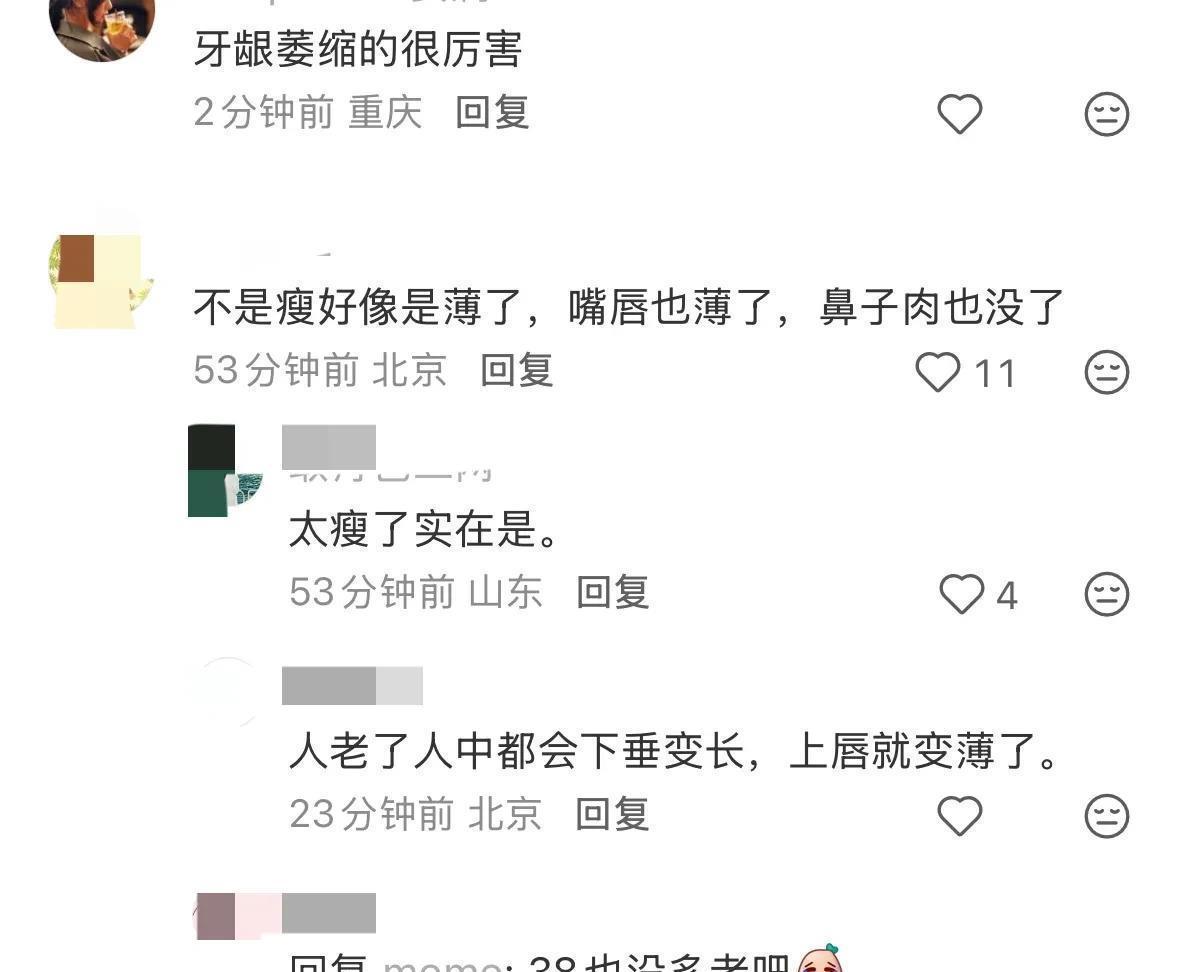Open avatar of the 太瘦了实在是 replier
1179x972 pixels.
[x=226, y=471]
